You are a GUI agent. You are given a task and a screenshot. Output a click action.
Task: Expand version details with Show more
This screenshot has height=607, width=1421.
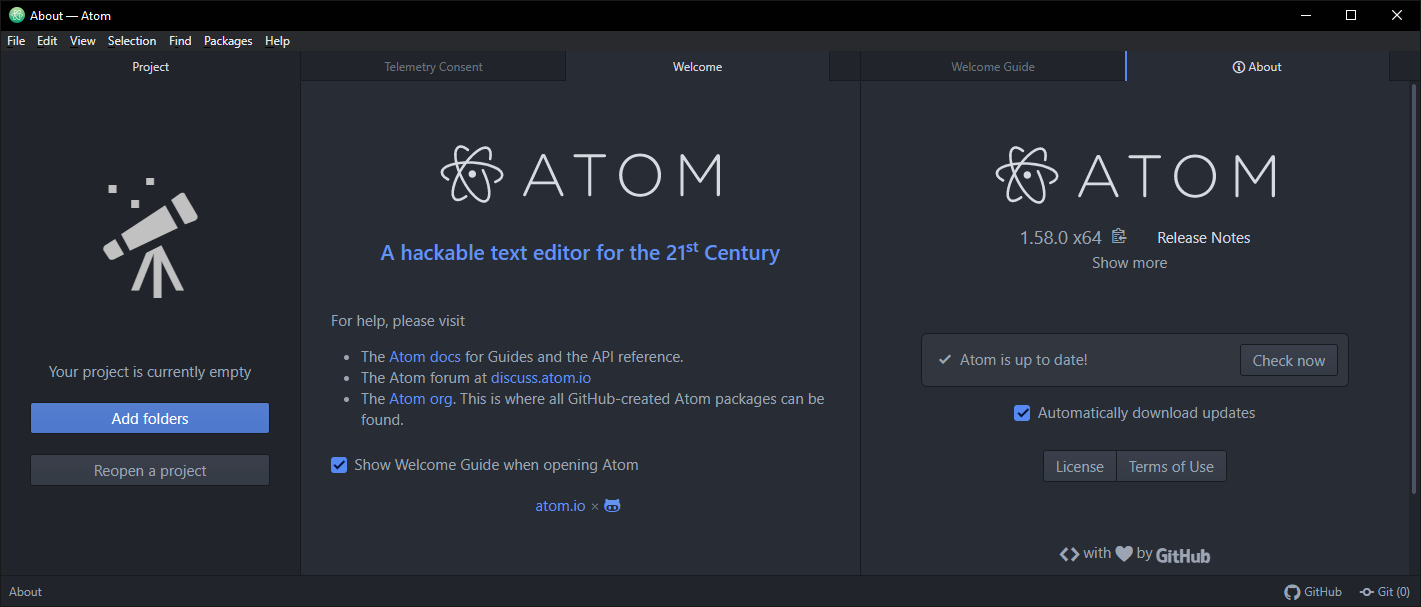tap(1129, 263)
